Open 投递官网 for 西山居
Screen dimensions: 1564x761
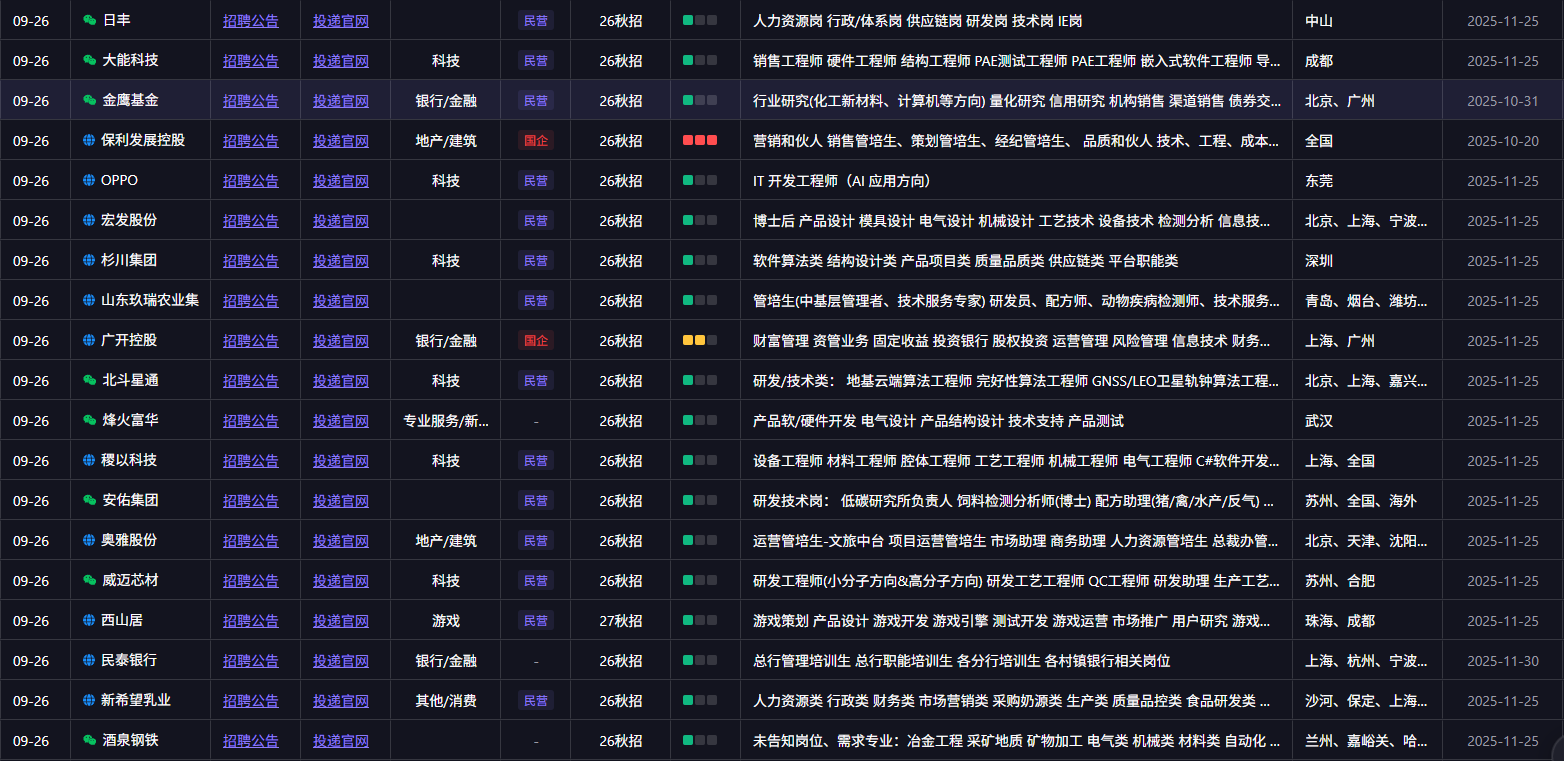tap(341, 620)
